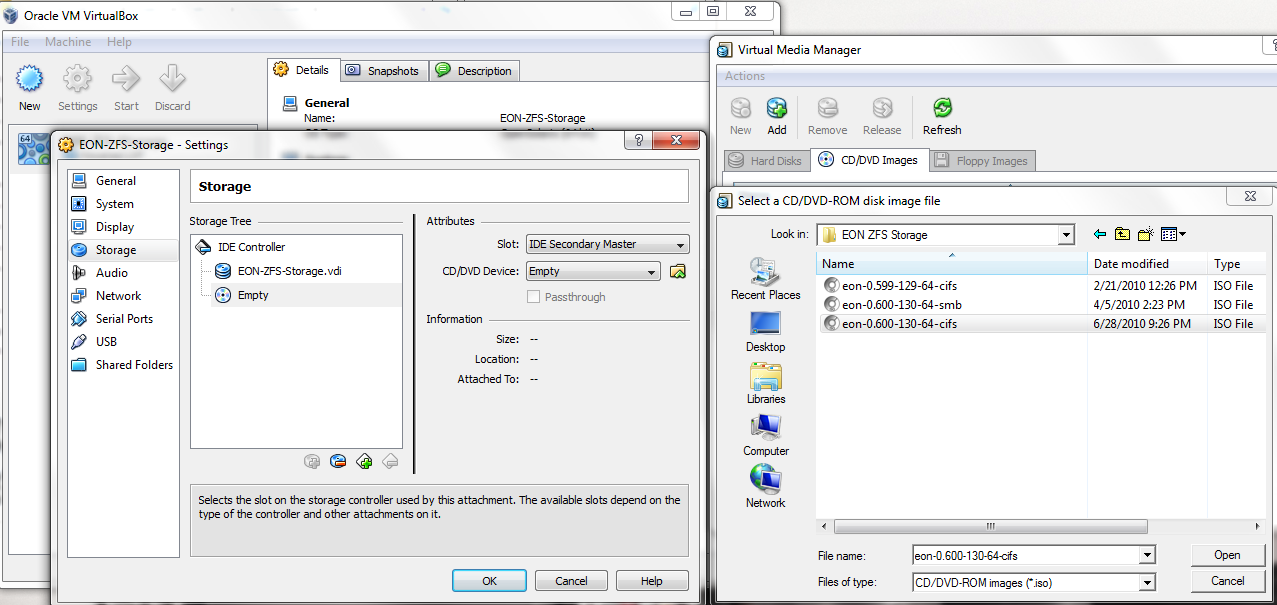
Task: Click Refresh icon in Virtual Media Manager
Action: (x=942, y=108)
